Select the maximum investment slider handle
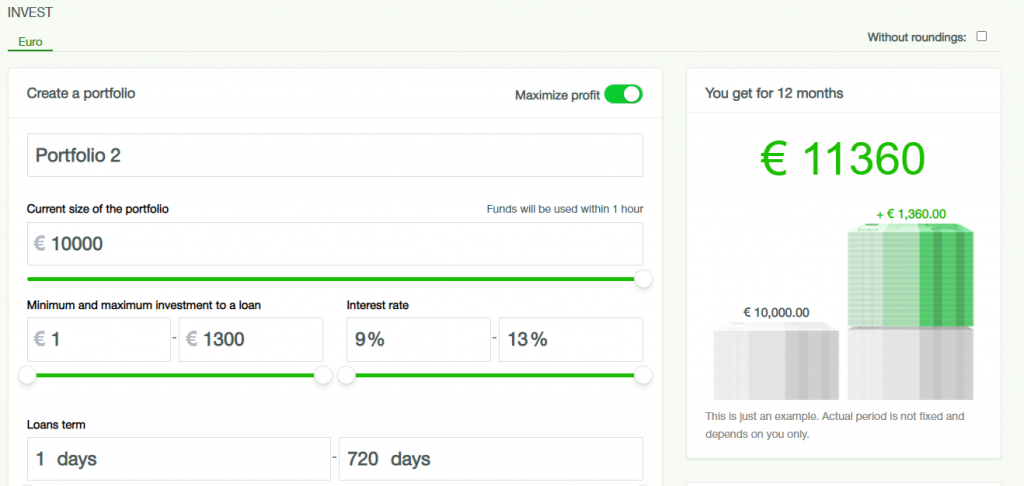Viewport: 1024px width, 486px height. [323, 375]
